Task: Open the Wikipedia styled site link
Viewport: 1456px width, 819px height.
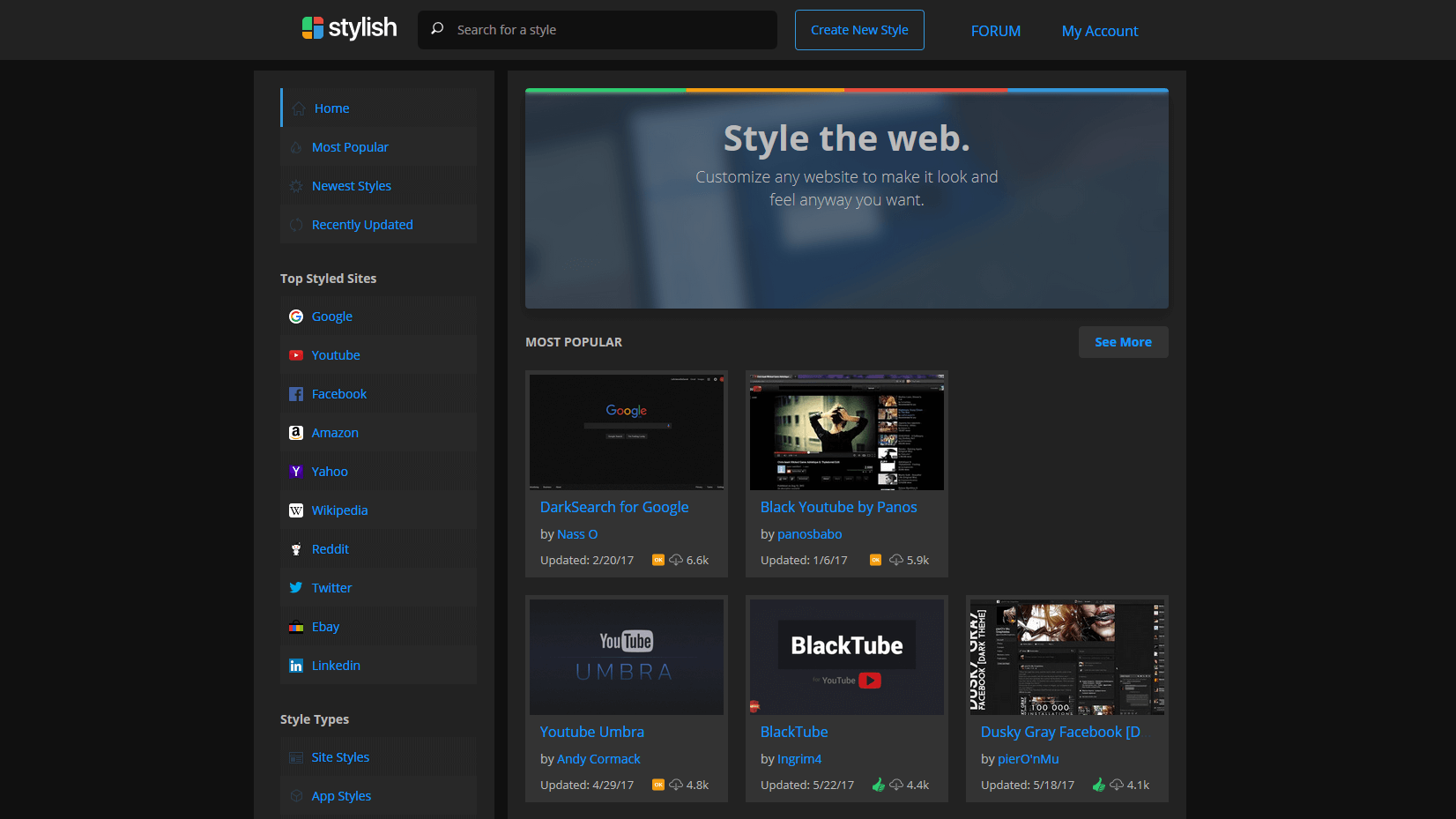Action: pos(379,510)
